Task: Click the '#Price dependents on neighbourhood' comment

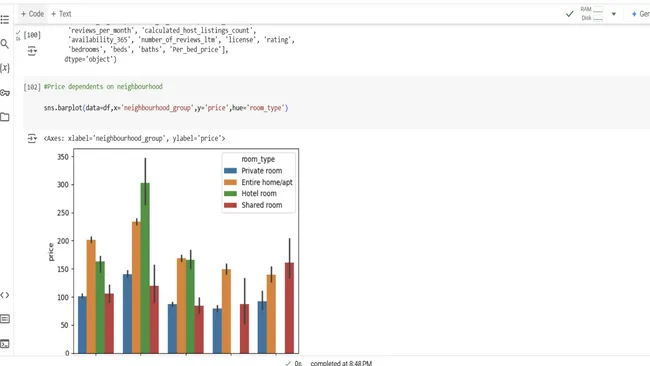Action: [103, 87]
